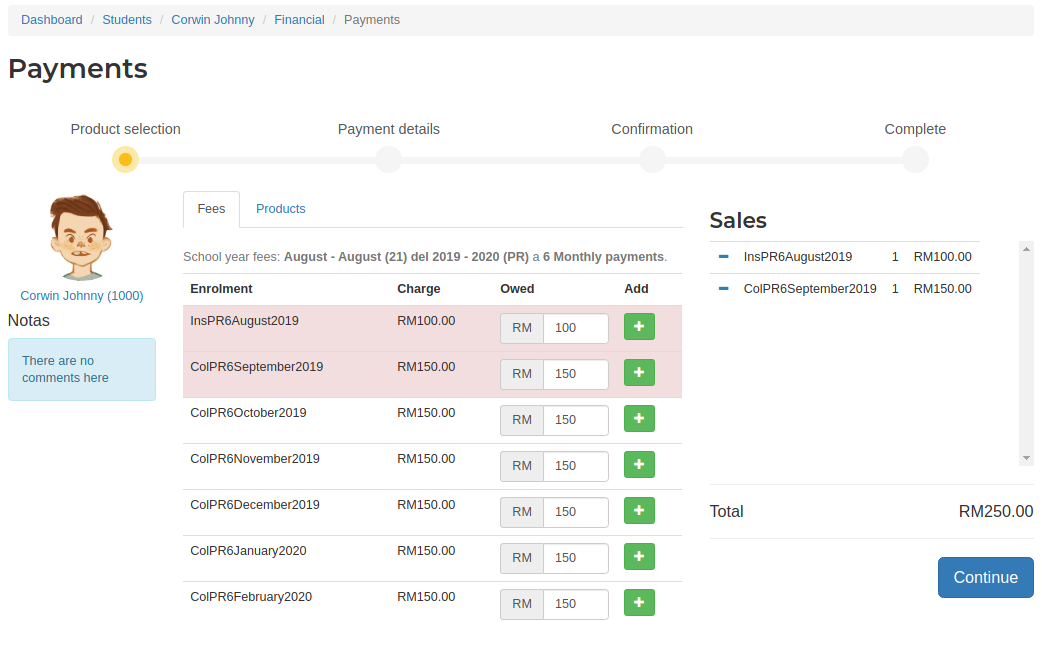The width and height of the screenshot is (1042, 663).
Task: Click plus icon on InsPR6August2019 row
Action: (639, 327)
